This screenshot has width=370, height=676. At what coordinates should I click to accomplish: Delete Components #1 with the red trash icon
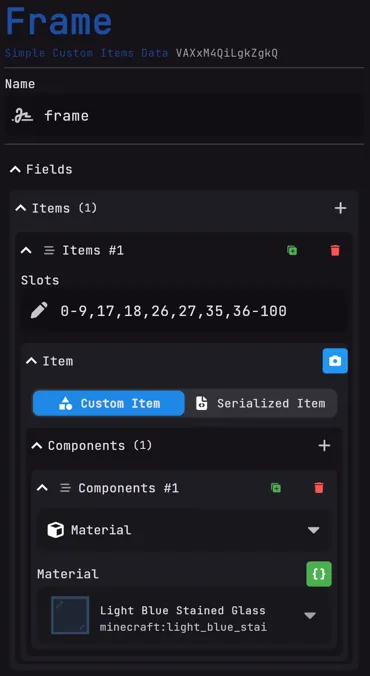point(319,488)
